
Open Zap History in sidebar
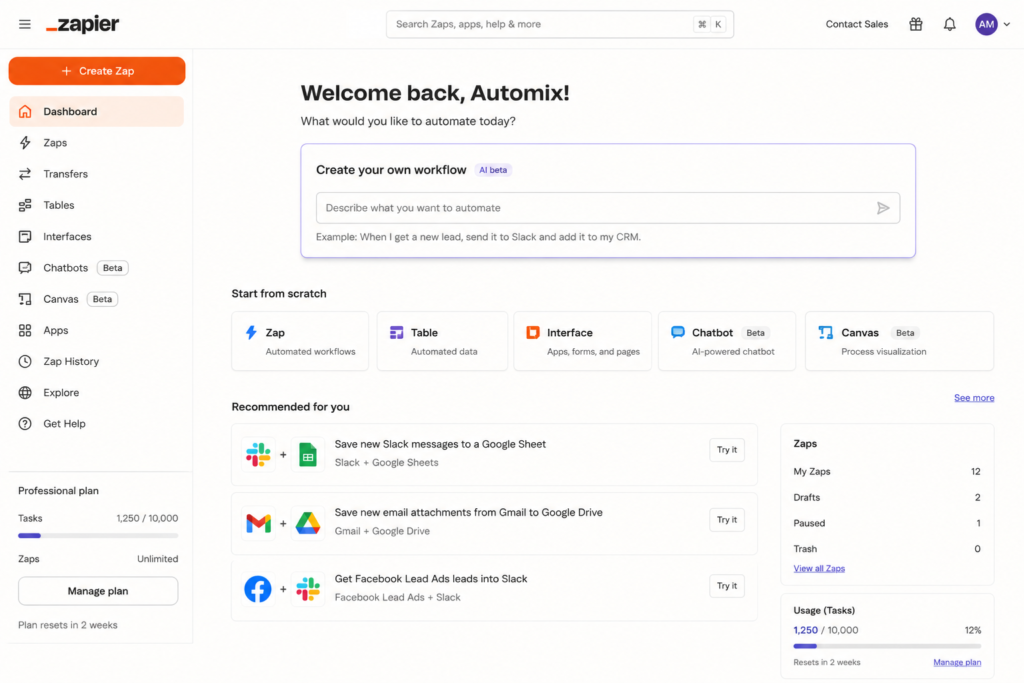(x=97, y=361)
